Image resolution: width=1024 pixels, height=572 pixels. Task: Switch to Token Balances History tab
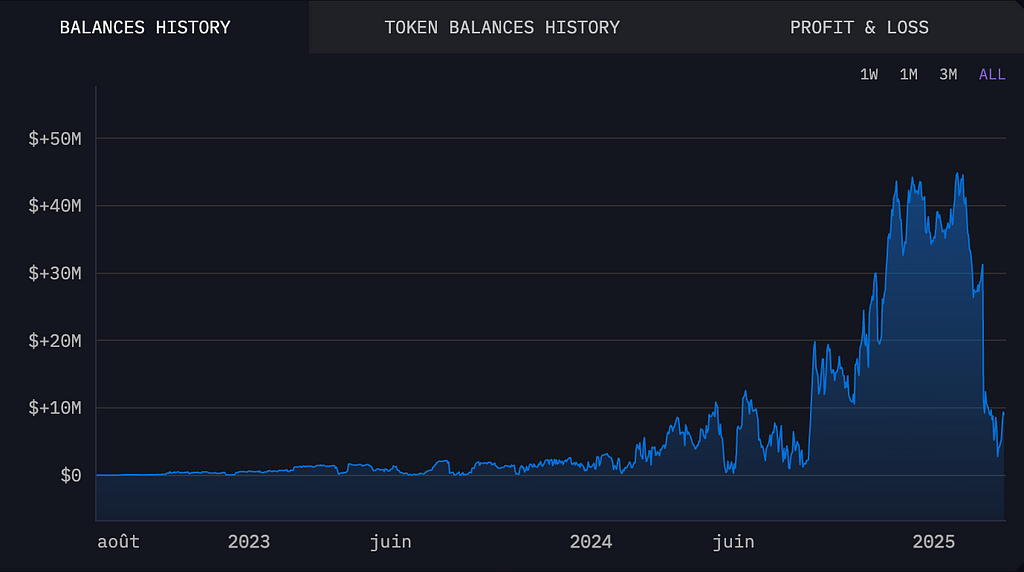point(502,27)
